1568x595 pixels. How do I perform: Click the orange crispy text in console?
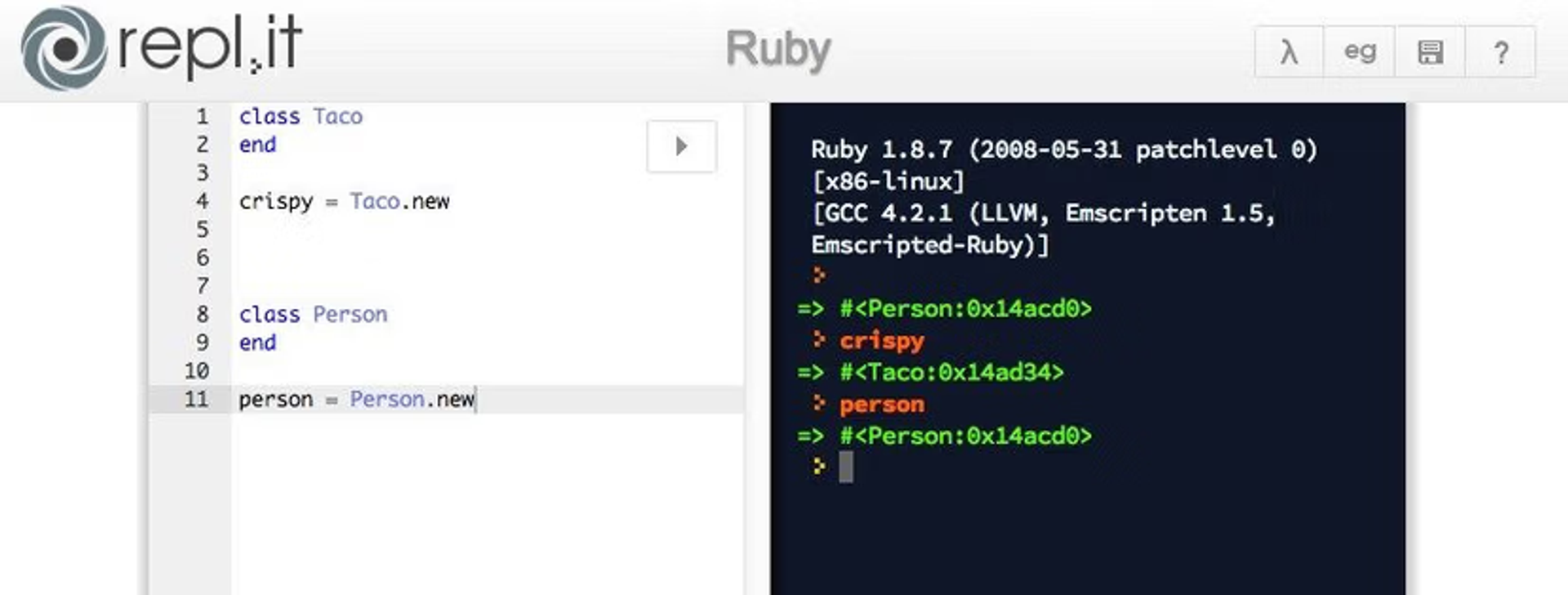tap(880, 340)
